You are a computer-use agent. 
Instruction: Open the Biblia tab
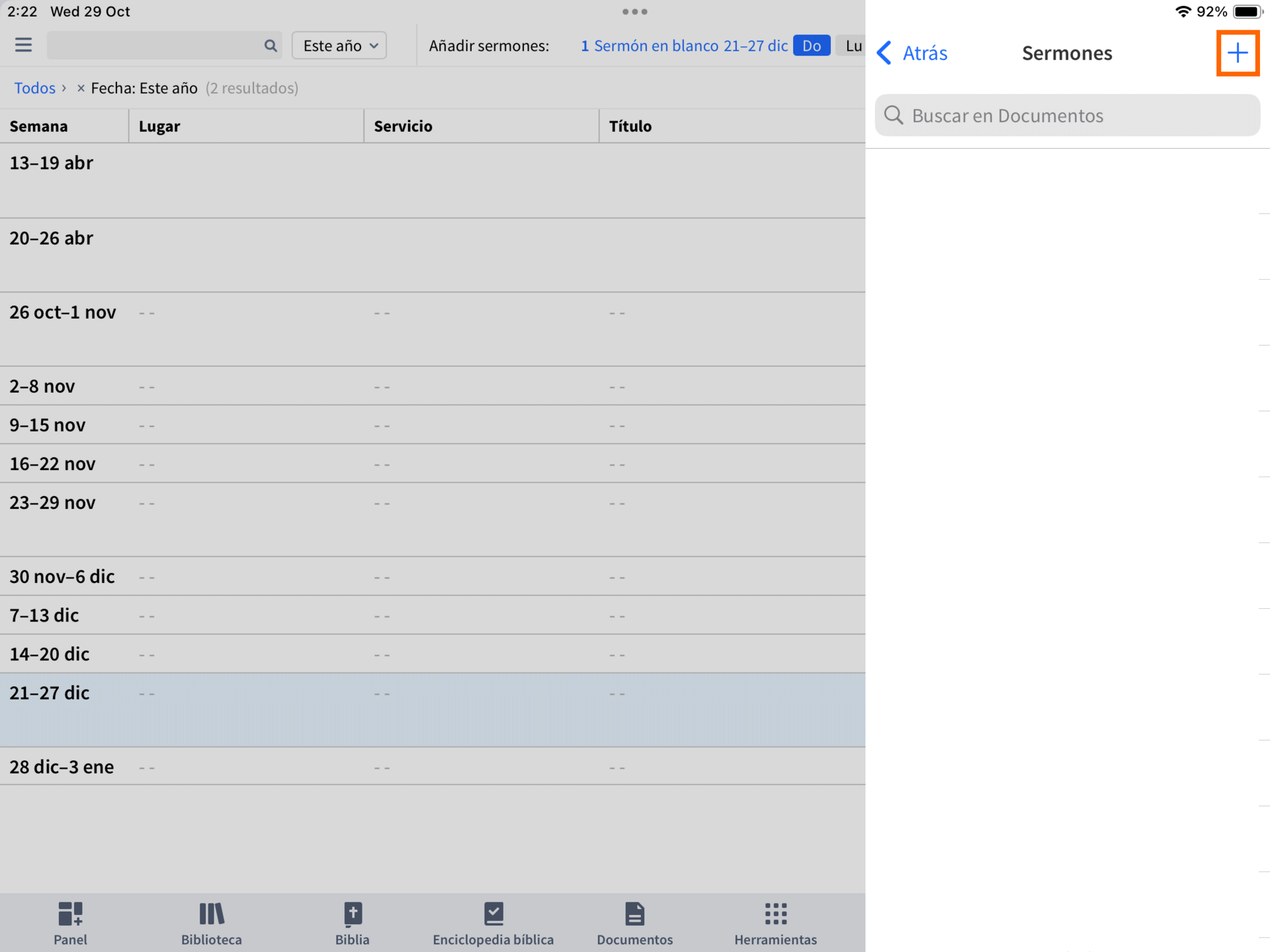(353, 924)
